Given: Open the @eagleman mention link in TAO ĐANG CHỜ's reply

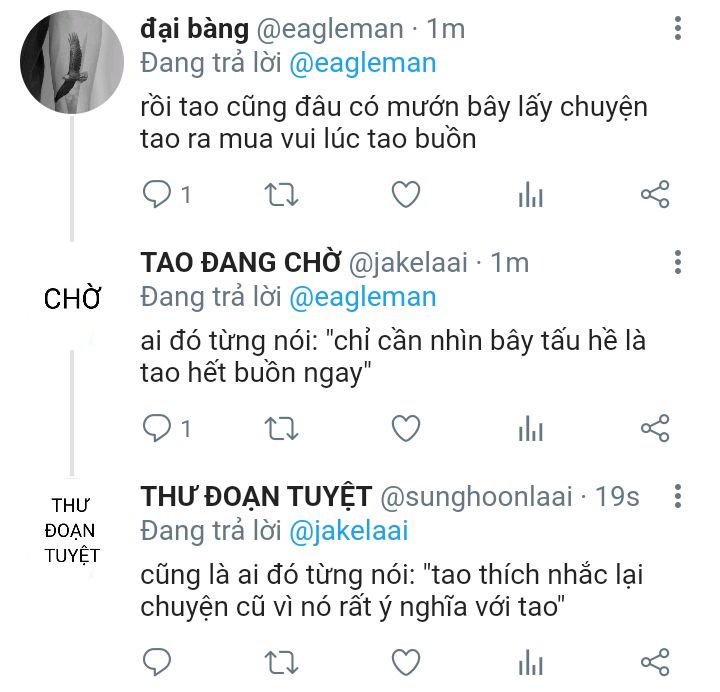Looking at the screenshot, I should (x=363, y=296).
